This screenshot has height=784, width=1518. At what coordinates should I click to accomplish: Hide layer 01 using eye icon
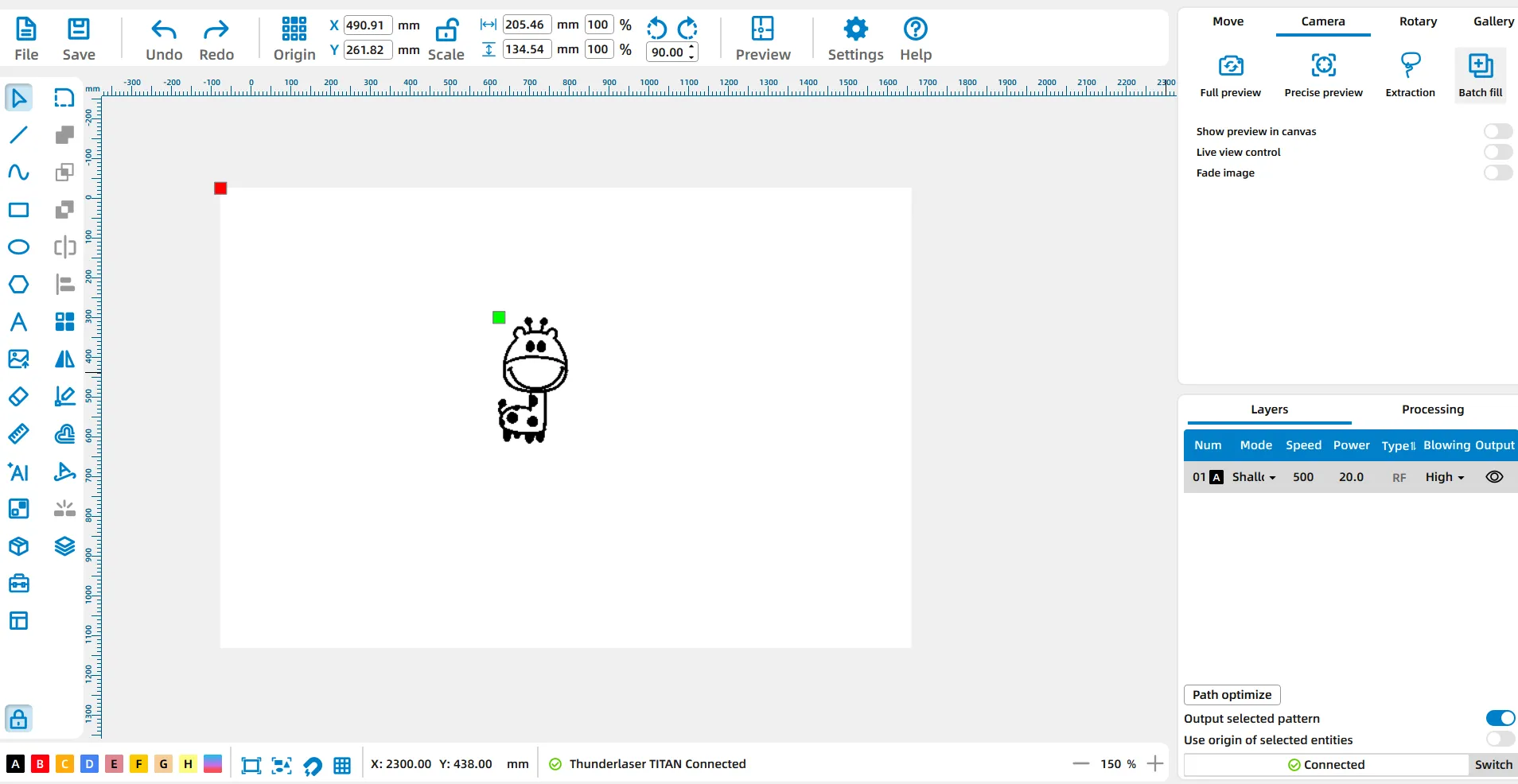point(1494,477)
